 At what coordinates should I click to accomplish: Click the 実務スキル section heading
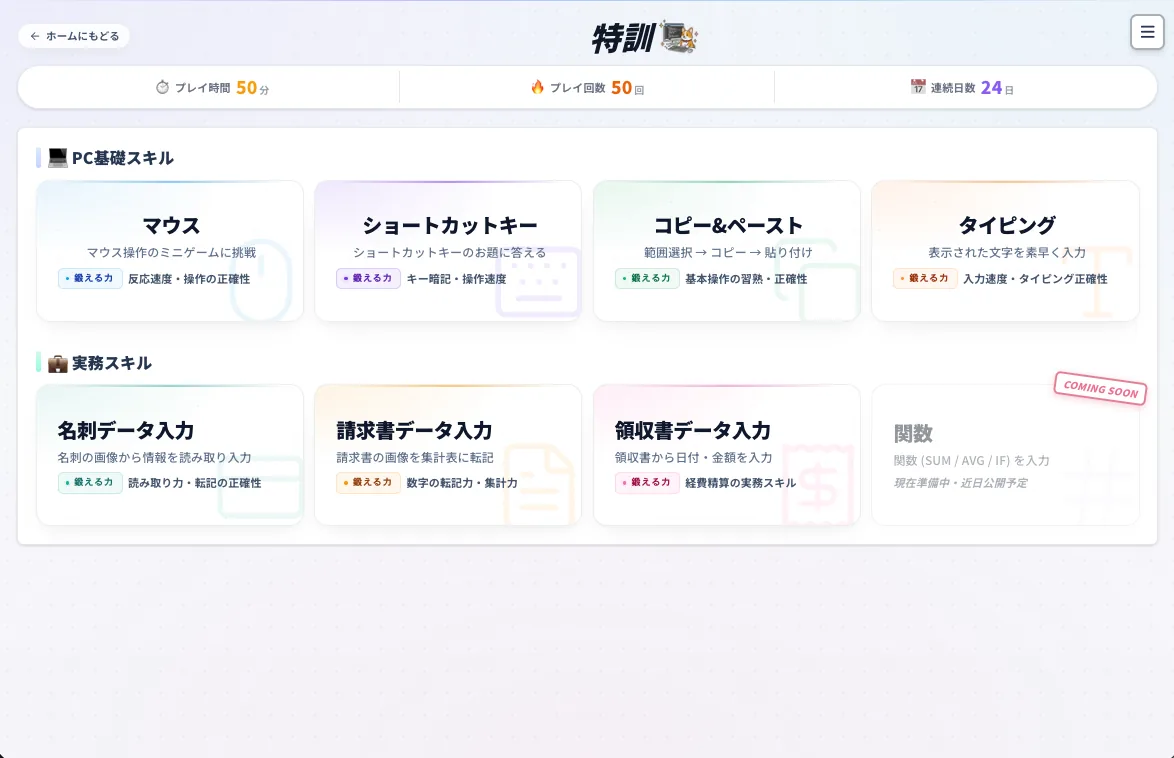[x=100, y=363]
